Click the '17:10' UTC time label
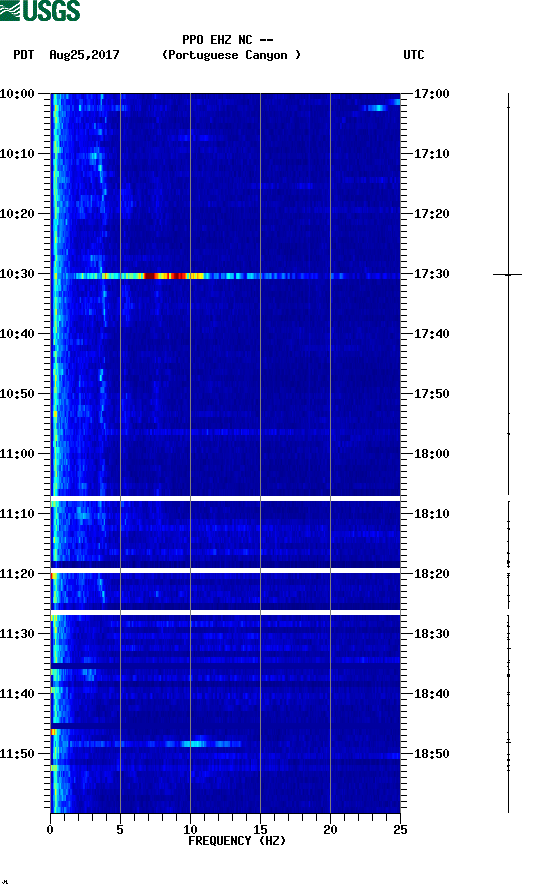The image size is (552, 893). click(x=431, y=154)
